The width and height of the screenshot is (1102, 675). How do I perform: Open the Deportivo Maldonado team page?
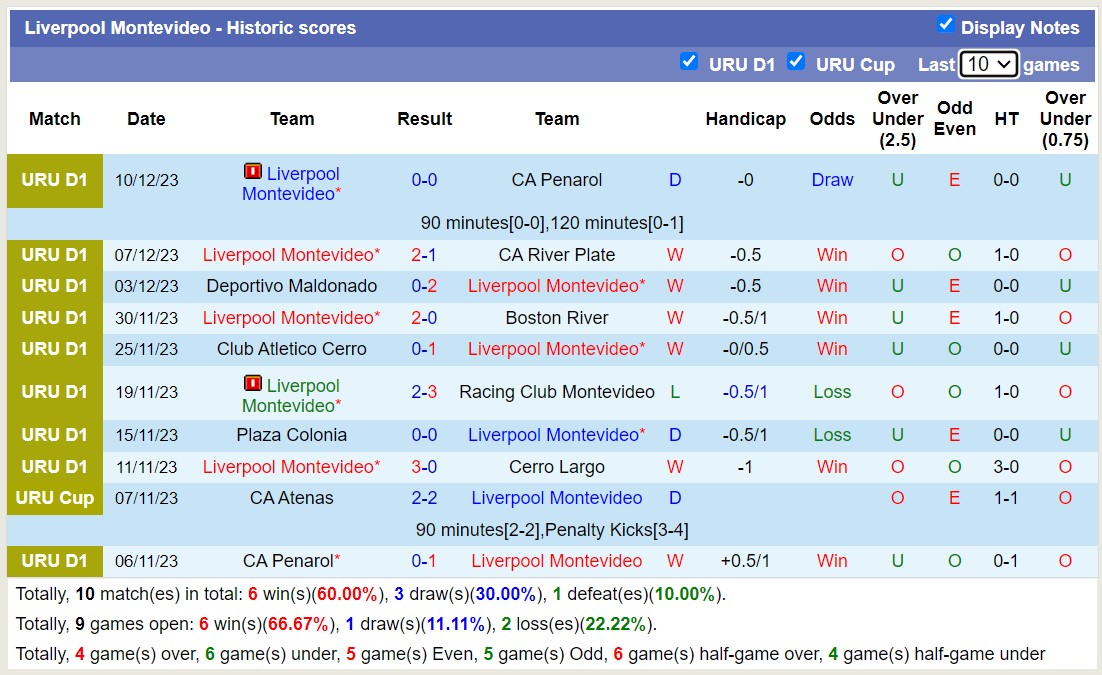(292, 286)
